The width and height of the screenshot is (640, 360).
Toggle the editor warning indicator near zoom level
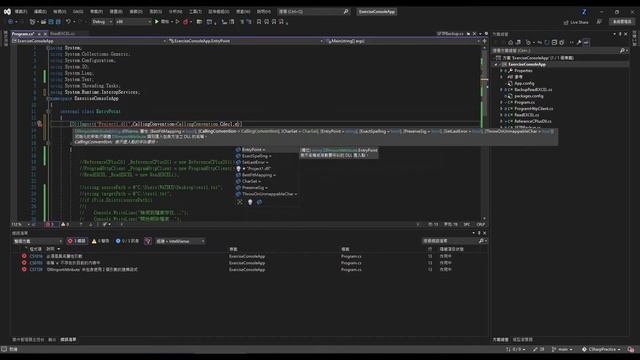pos(65,224)
